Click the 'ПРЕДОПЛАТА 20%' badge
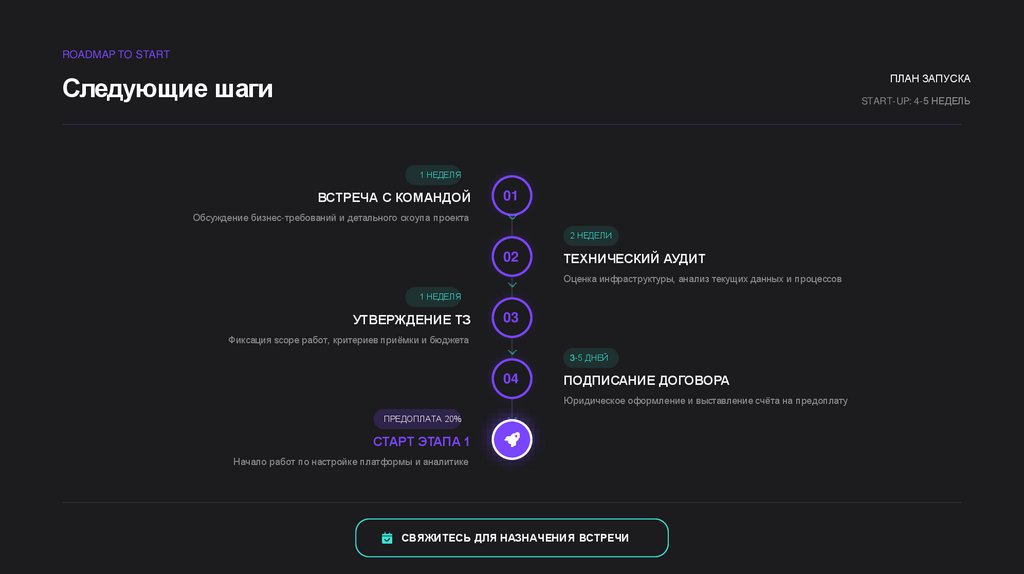 point(422,419)
